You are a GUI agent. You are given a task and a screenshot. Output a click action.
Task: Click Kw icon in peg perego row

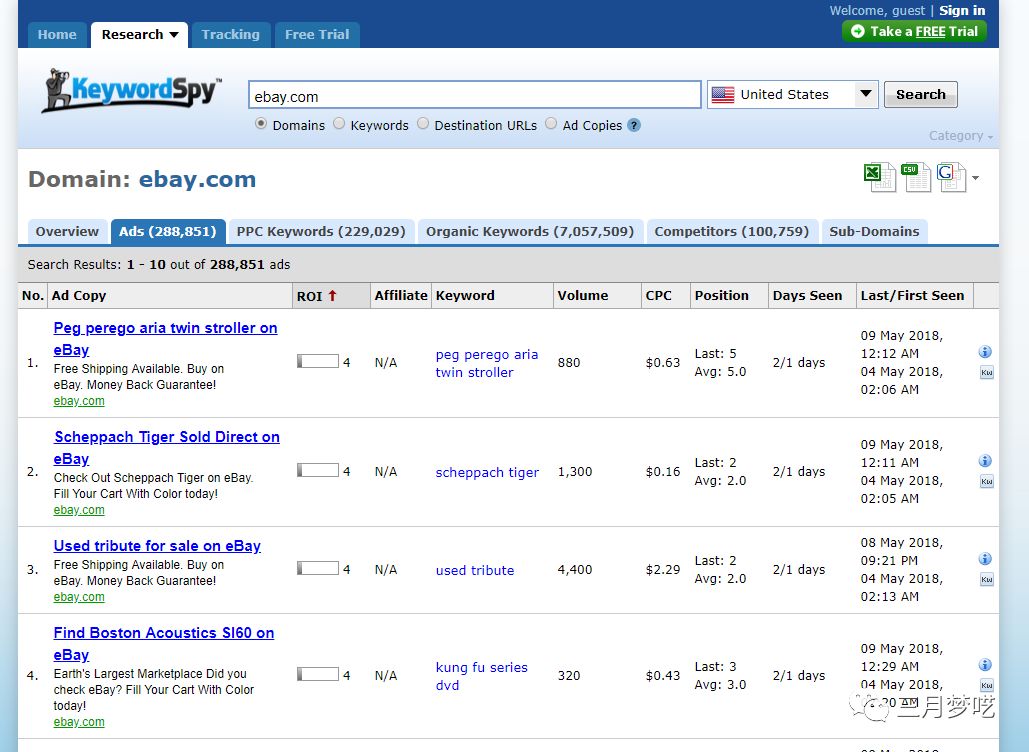pyautogui.click(x=986, y=373)
